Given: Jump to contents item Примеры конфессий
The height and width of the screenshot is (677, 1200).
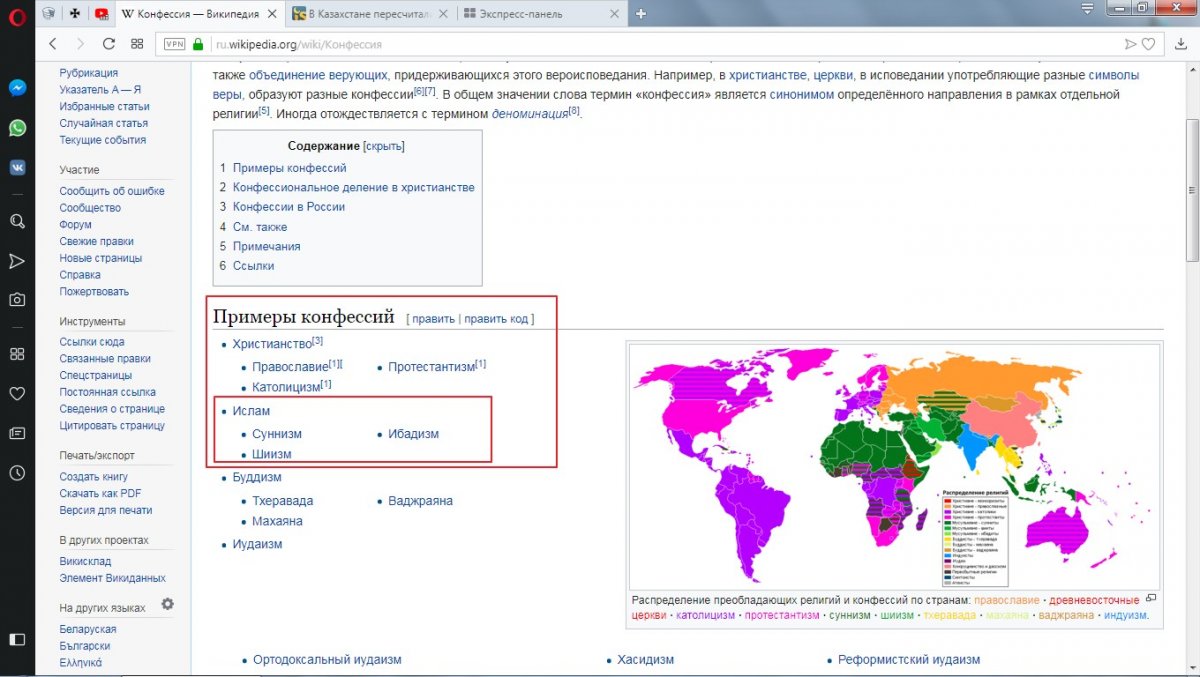Looking at the screenshot, I should pyautogui.click(x=290, y=168).
